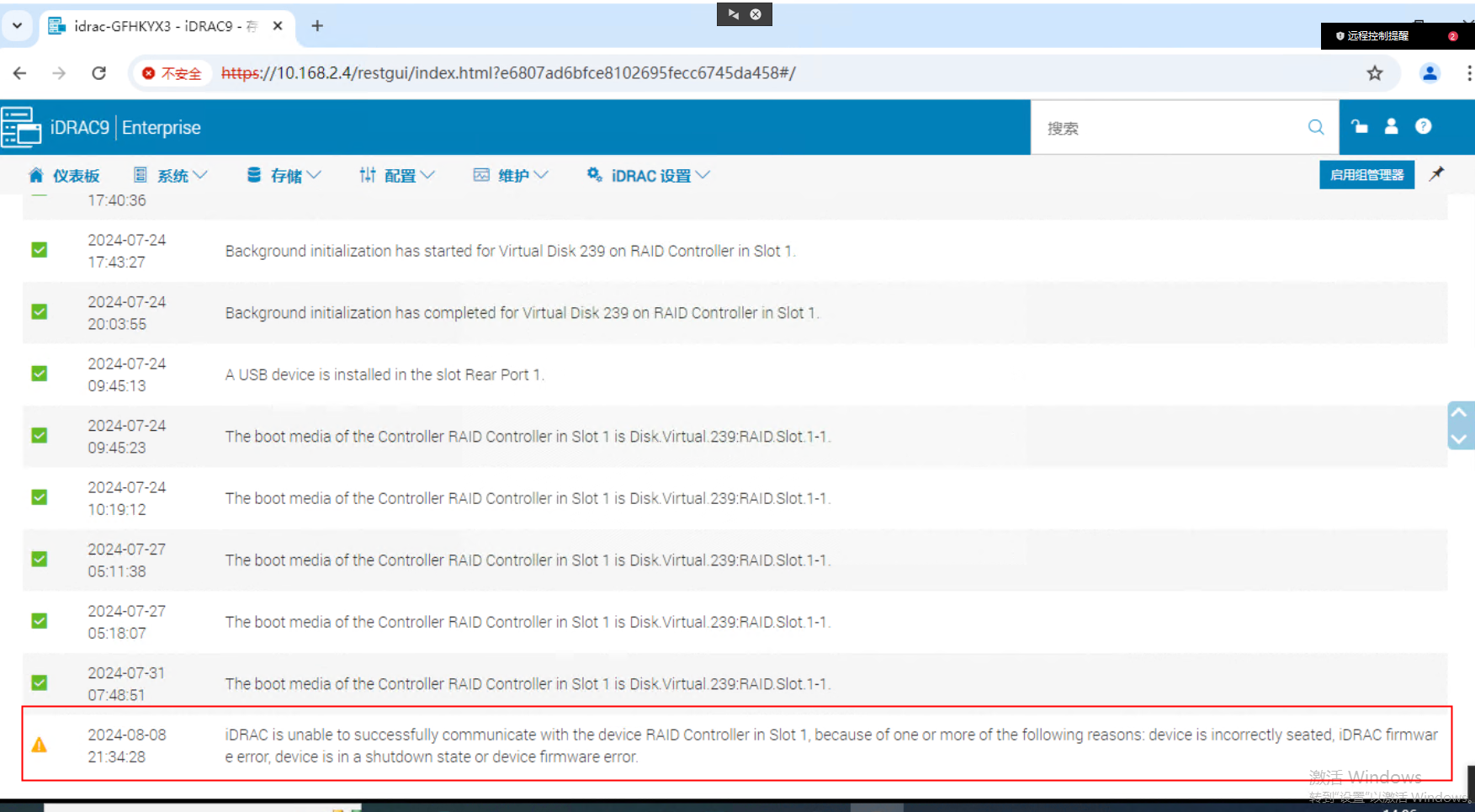The width and height of the screenshot is (1475, 812).
Task: Click the chat icon beside user icon
Action: pos(1359,126)
